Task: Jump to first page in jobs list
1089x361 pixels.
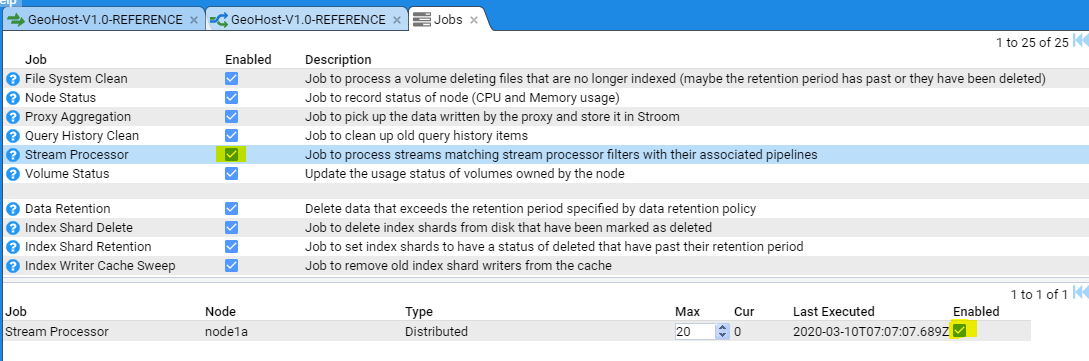Action: click(x=1081, y=42)
